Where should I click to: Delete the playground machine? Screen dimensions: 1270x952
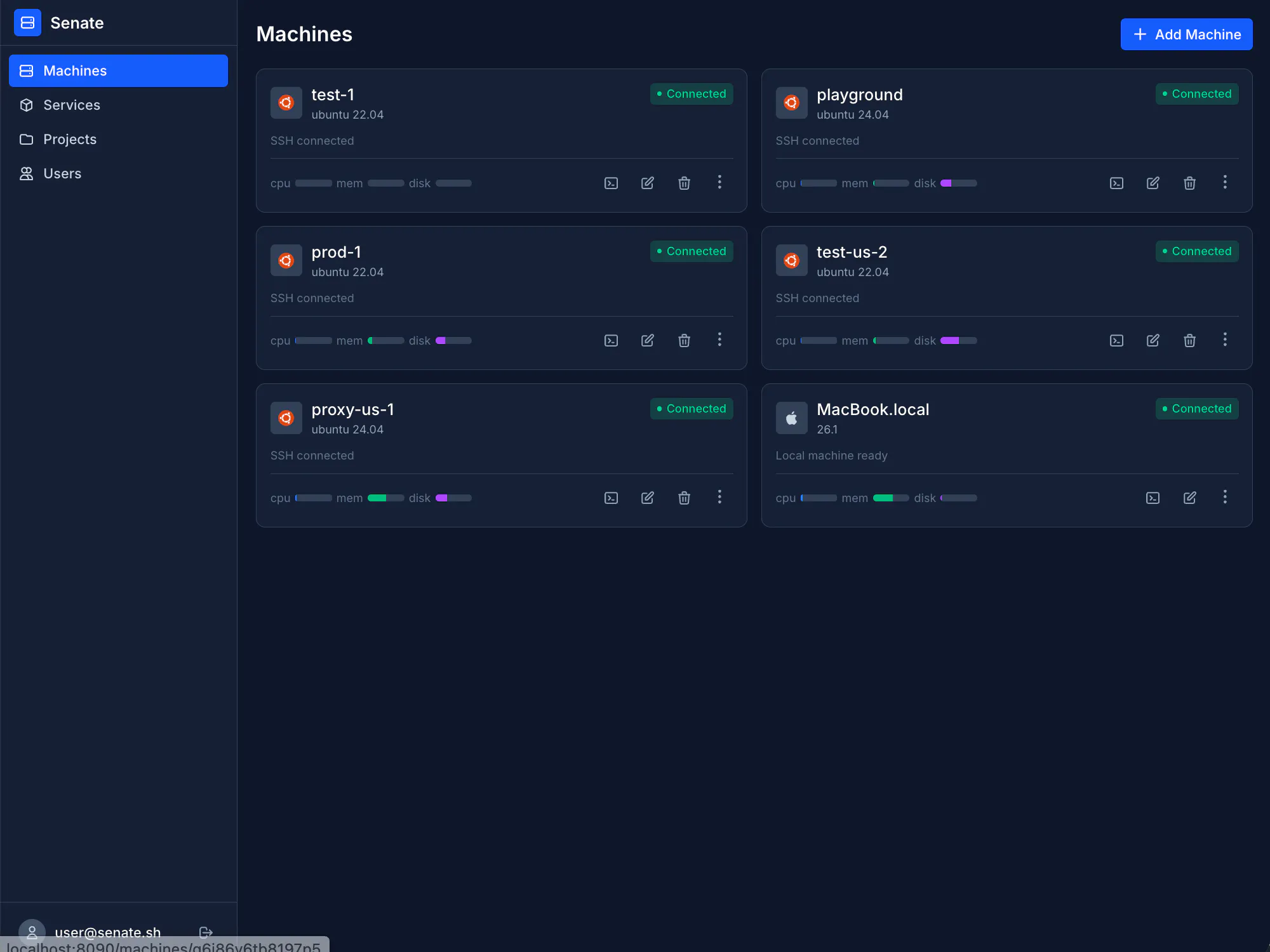coord(1189,183)
